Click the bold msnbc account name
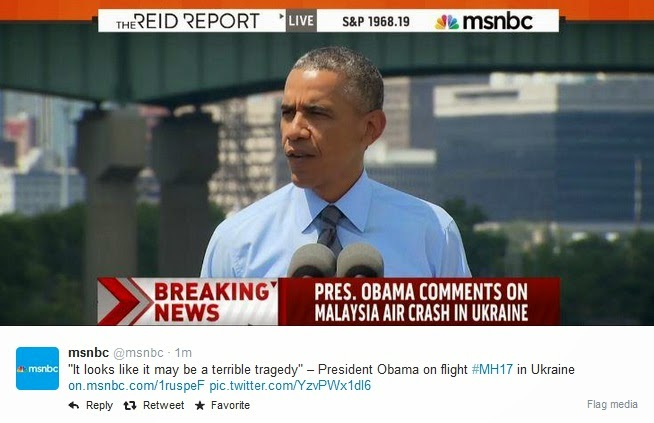 (x=88, y=352)
